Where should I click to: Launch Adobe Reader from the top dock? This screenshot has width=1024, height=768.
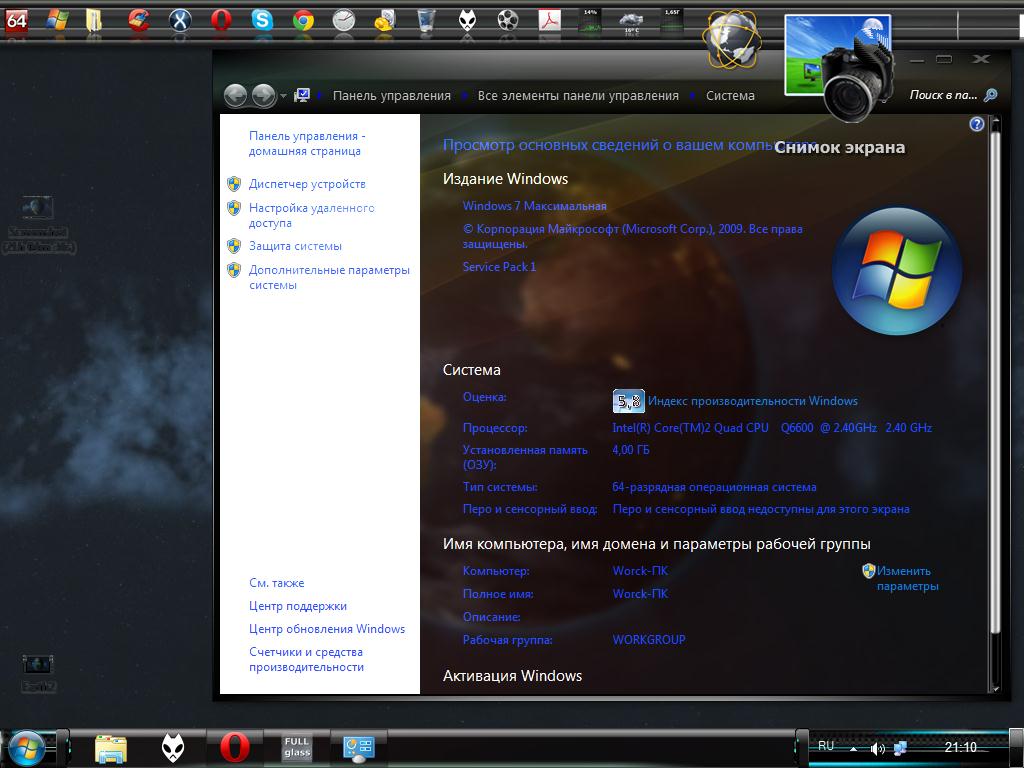click(549, 21)
